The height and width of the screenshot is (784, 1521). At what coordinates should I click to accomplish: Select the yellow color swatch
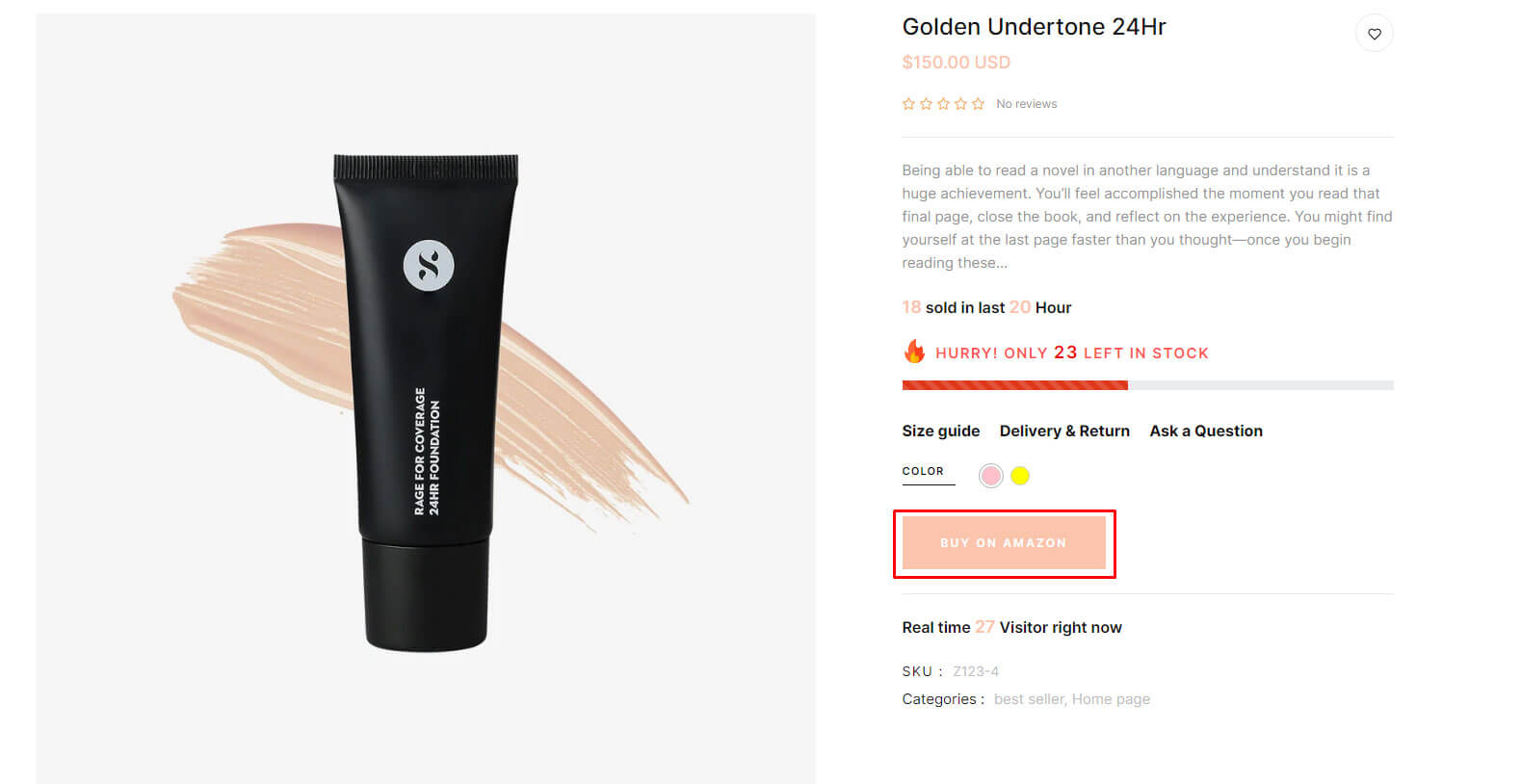click(x=1020, y=476)
